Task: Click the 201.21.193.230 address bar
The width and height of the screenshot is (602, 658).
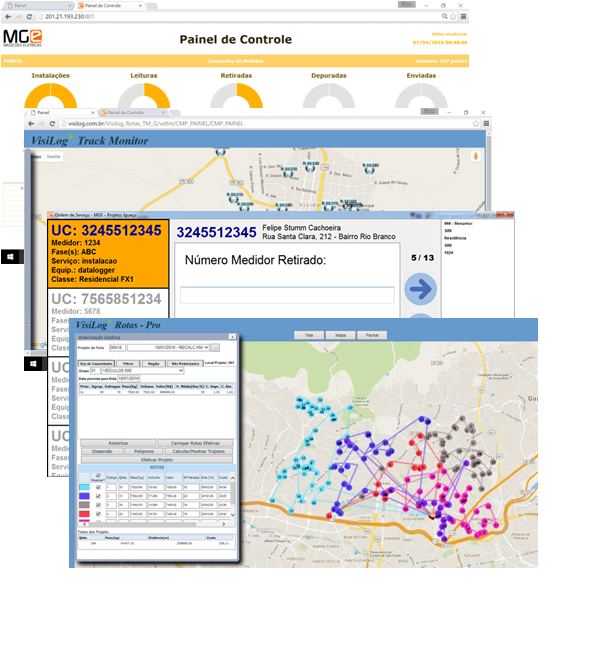Action: (239, 17)
